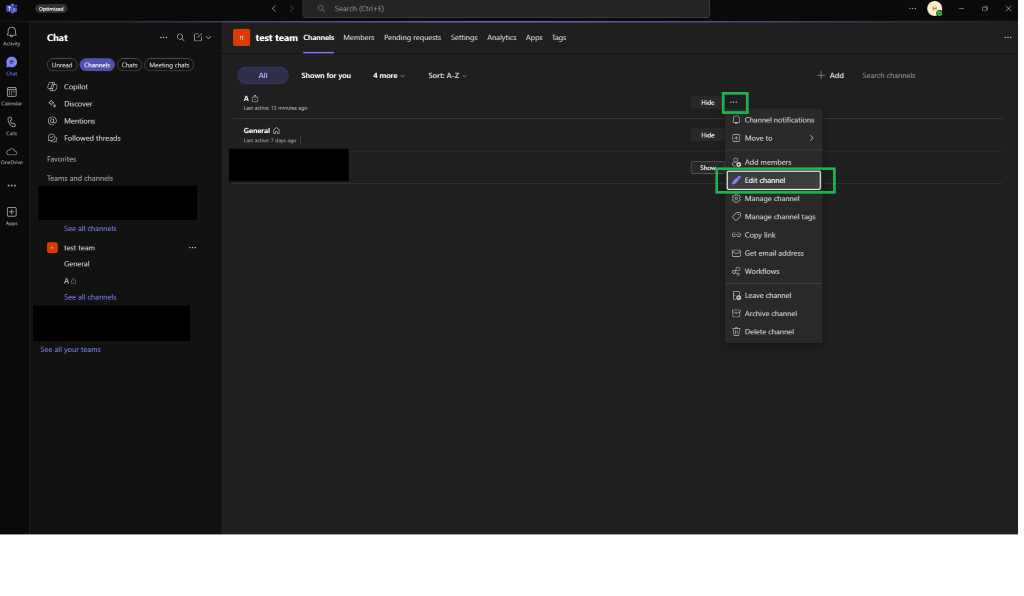This screenshot has width=1024, height=596.
Task: Toggle the Unread filter pill
Action: (x=62, y=65)
